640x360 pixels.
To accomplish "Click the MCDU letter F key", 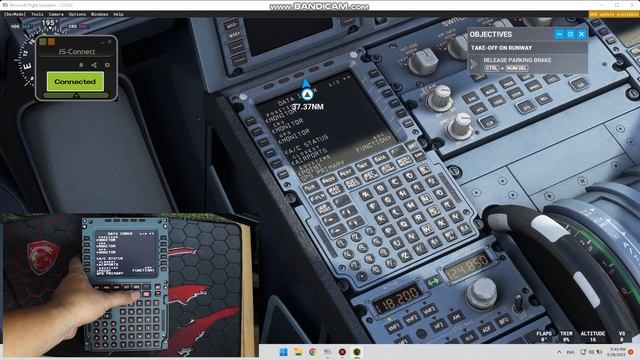I will click(x=373, y=206).
